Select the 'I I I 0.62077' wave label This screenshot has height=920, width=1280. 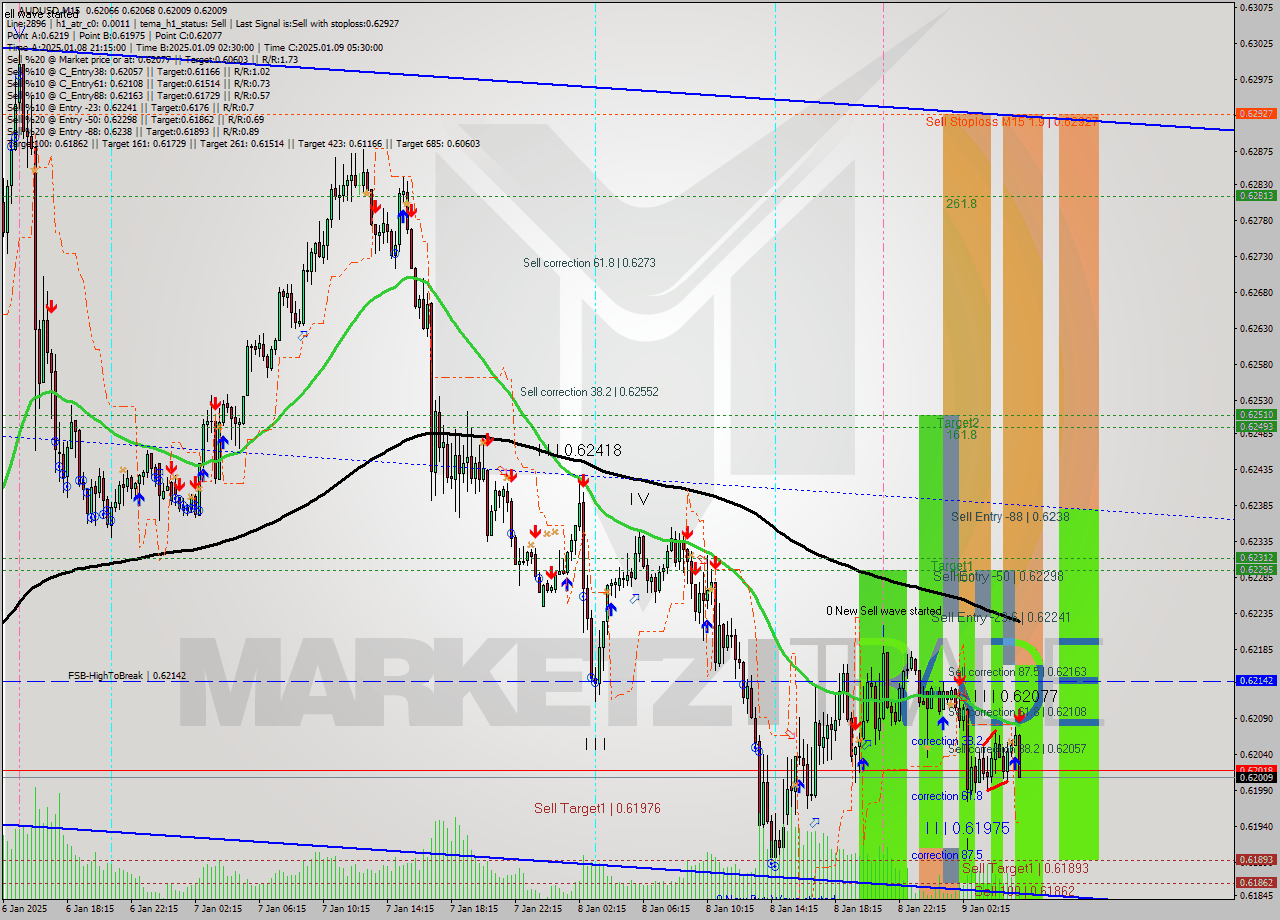pos(1016,695)
